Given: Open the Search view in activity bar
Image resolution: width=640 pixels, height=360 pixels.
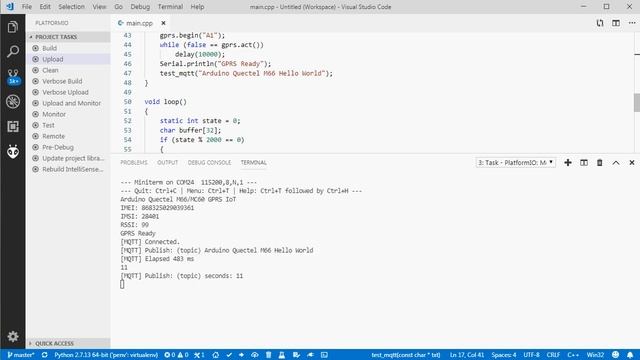Looking at the screenshot, I should (x=13, y=51).
